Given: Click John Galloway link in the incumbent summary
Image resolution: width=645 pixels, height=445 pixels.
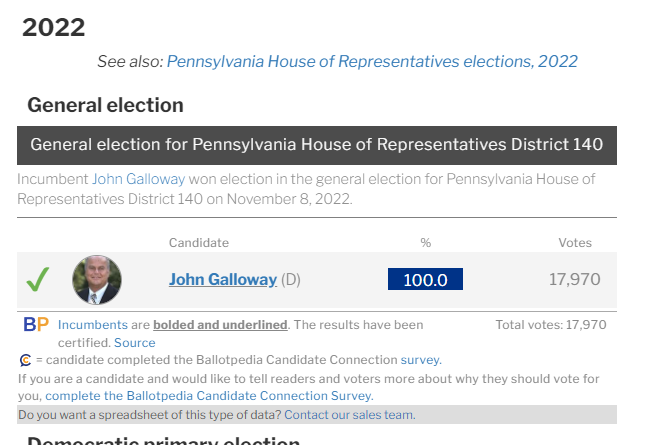Looking at the screenshot, I should [138, 180].
